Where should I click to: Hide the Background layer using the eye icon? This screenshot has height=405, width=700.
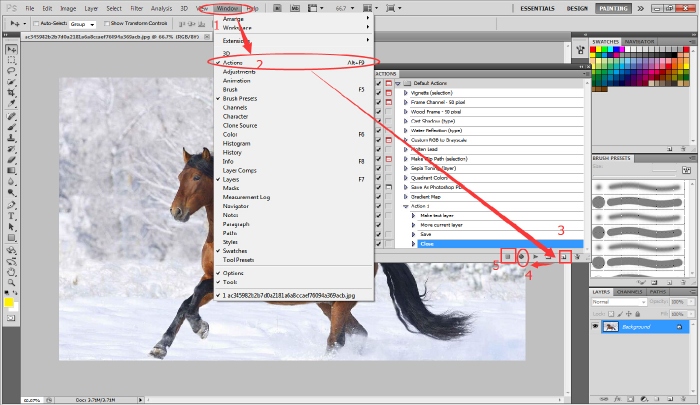(x=595, y=327)
